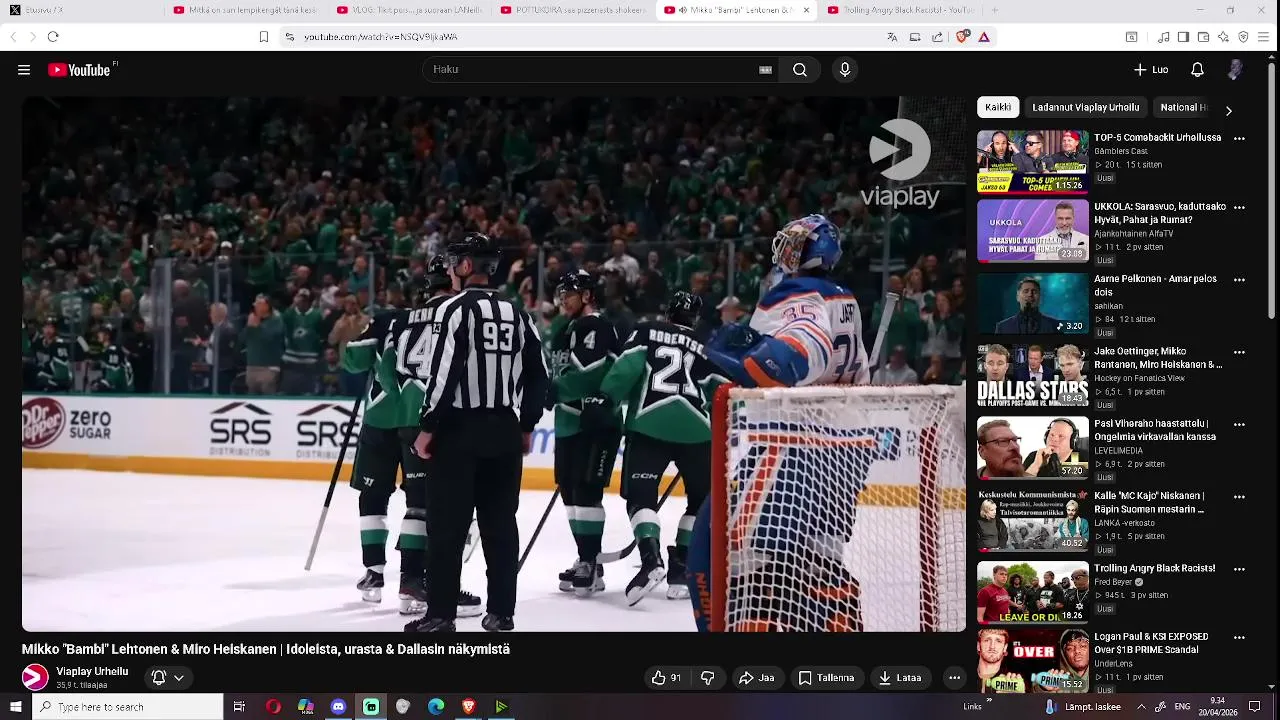Click the Luo create button
This screenshot has height=720, width=1280.
pos(1151,70)
